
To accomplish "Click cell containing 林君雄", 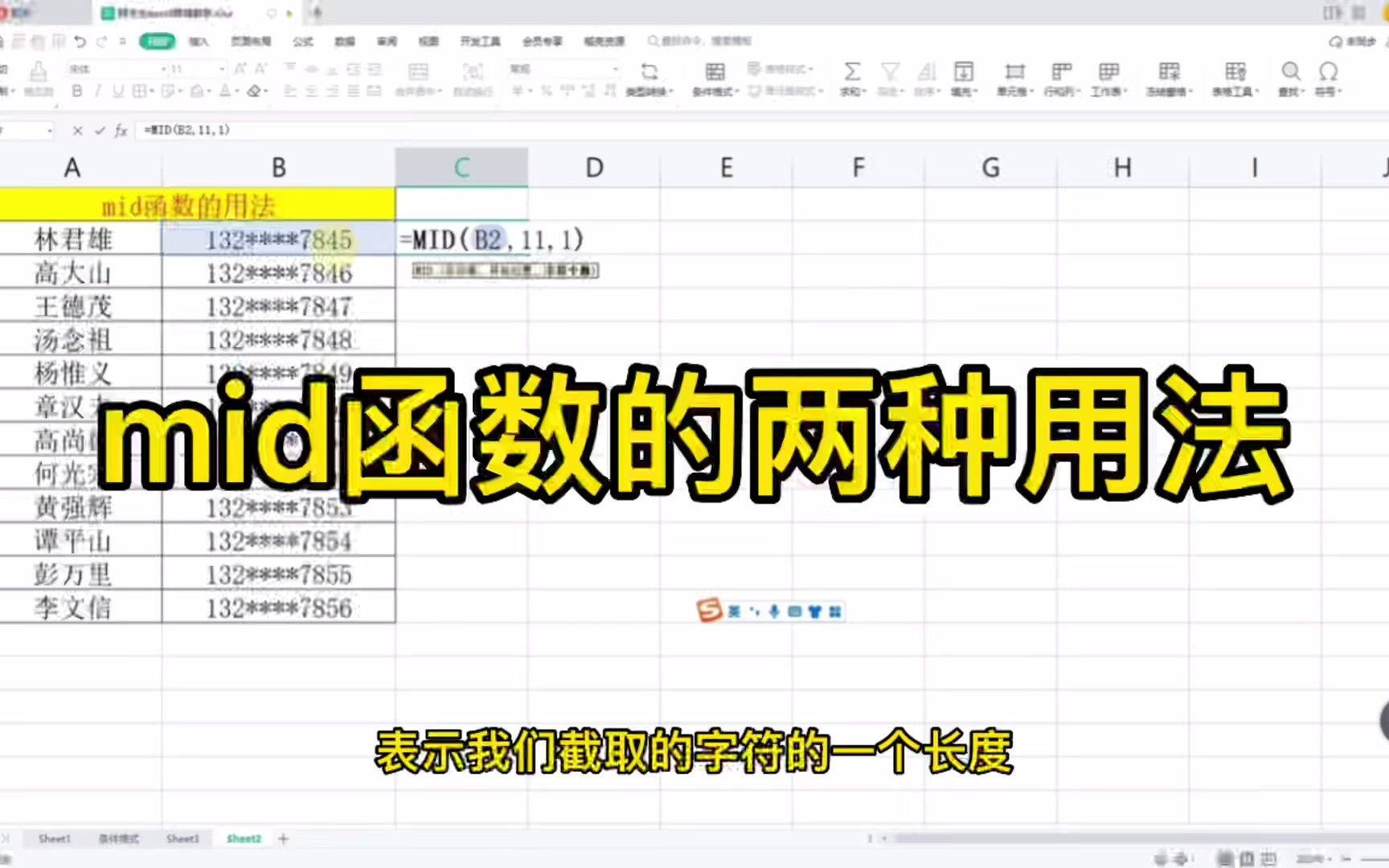I will (80, 239).
